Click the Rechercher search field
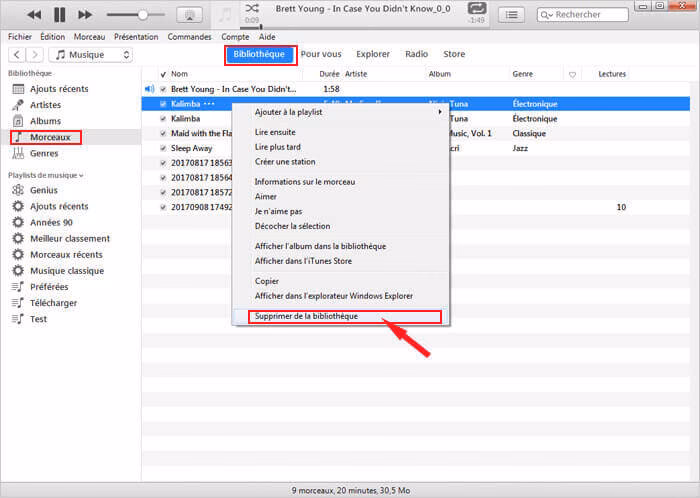This screenshot has height=498, width=700. (x=583, y=15)
